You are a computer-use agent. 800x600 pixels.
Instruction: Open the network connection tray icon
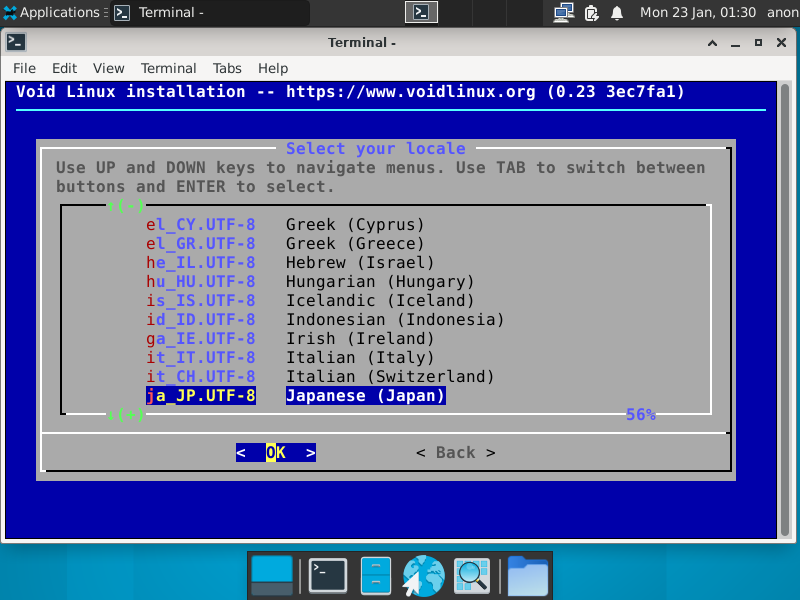point(564,12)
